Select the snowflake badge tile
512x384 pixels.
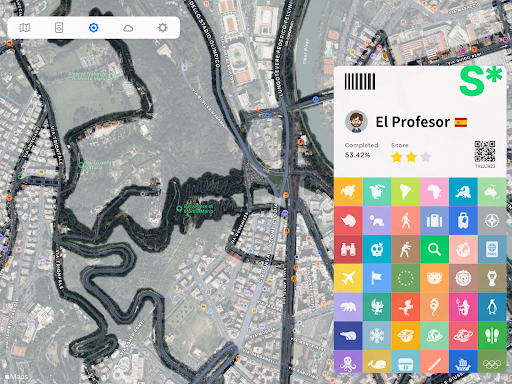point(377,336)
